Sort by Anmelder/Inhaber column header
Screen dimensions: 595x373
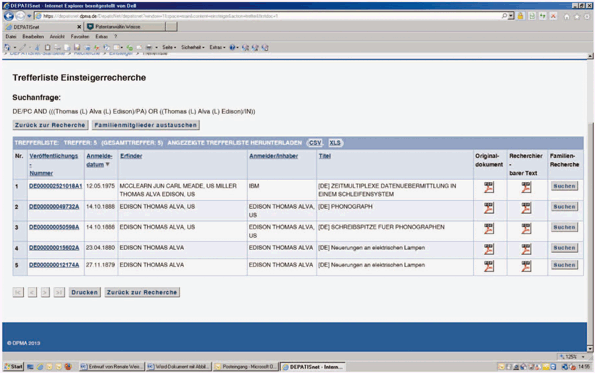pos(273,156)
